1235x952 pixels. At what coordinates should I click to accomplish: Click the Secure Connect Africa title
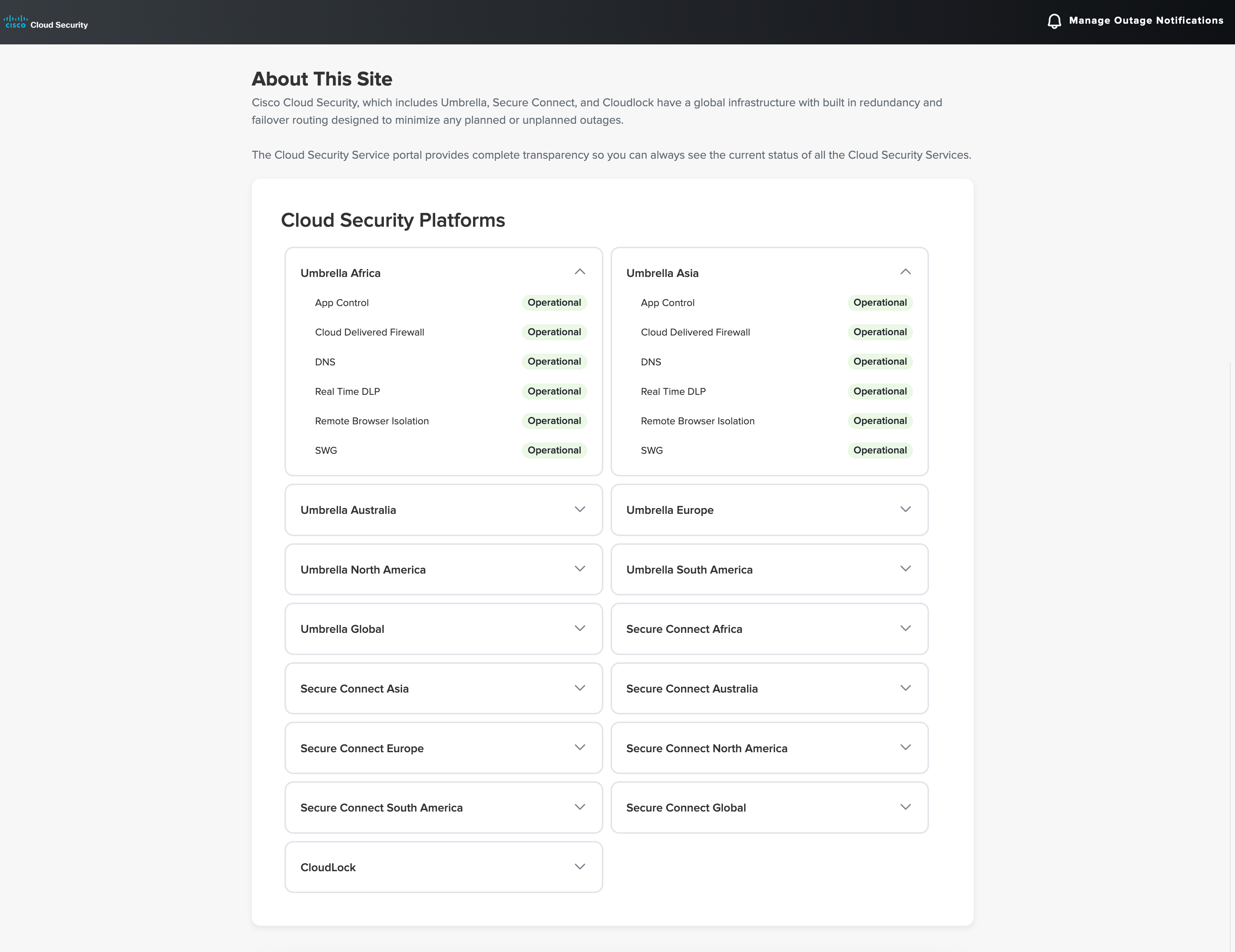click(684, 629)
